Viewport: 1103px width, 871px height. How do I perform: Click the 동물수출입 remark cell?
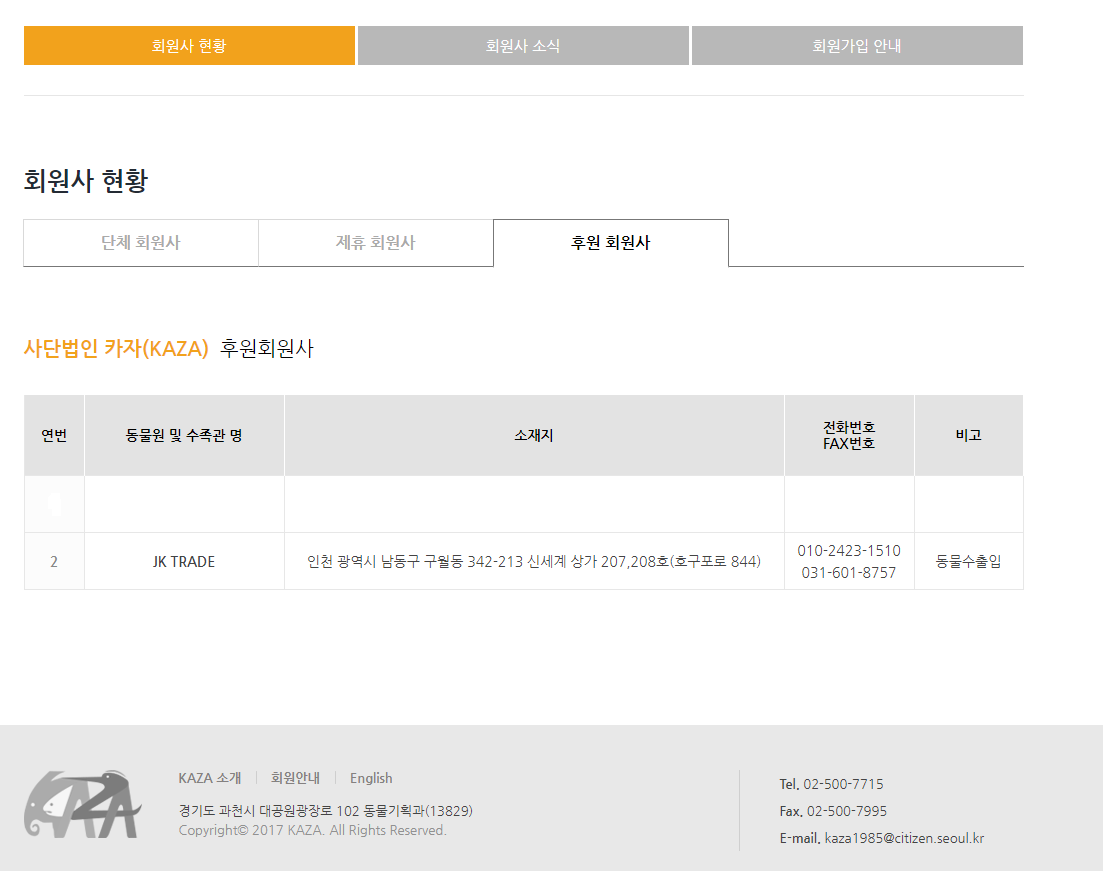[x=968, y=562]
